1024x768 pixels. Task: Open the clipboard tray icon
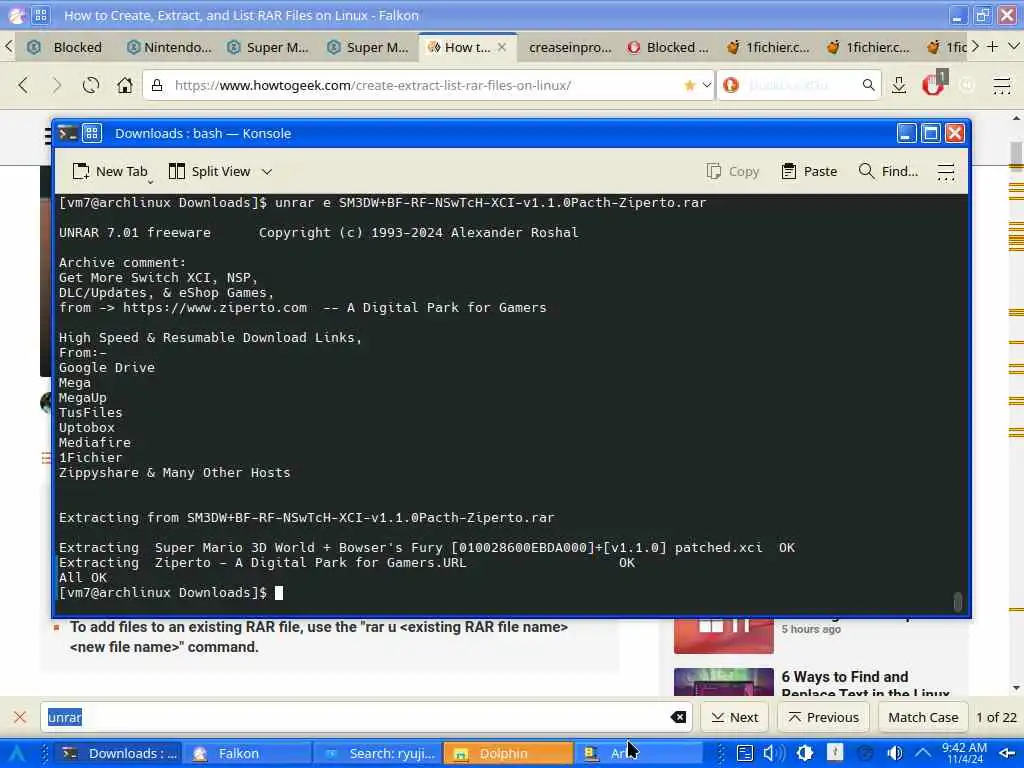744,754
